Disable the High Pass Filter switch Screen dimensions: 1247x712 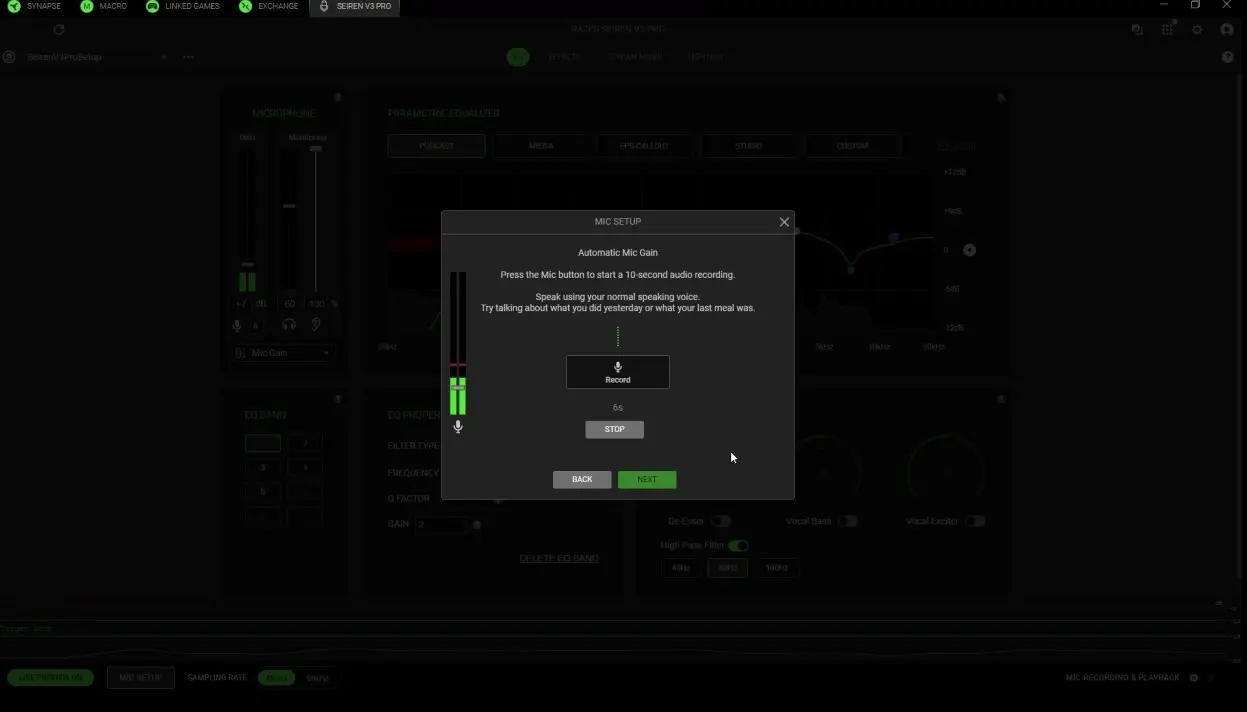click(x=738, y=545)
